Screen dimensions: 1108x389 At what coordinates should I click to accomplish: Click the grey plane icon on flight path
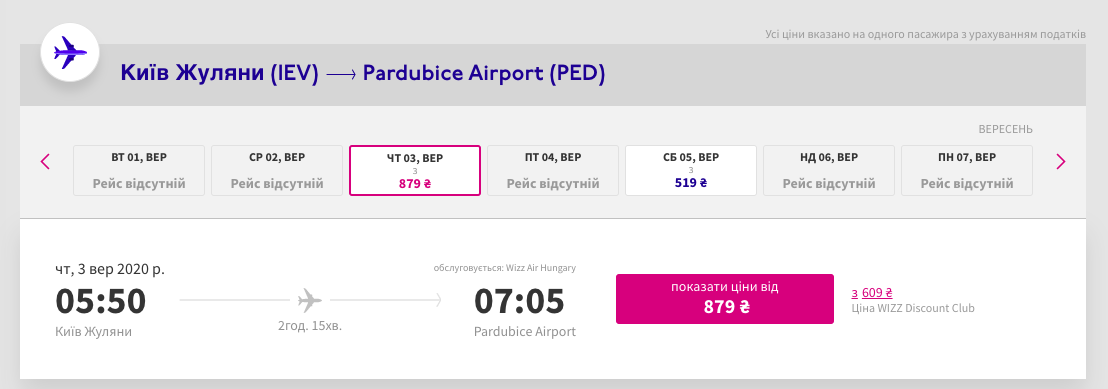[310, 300]
